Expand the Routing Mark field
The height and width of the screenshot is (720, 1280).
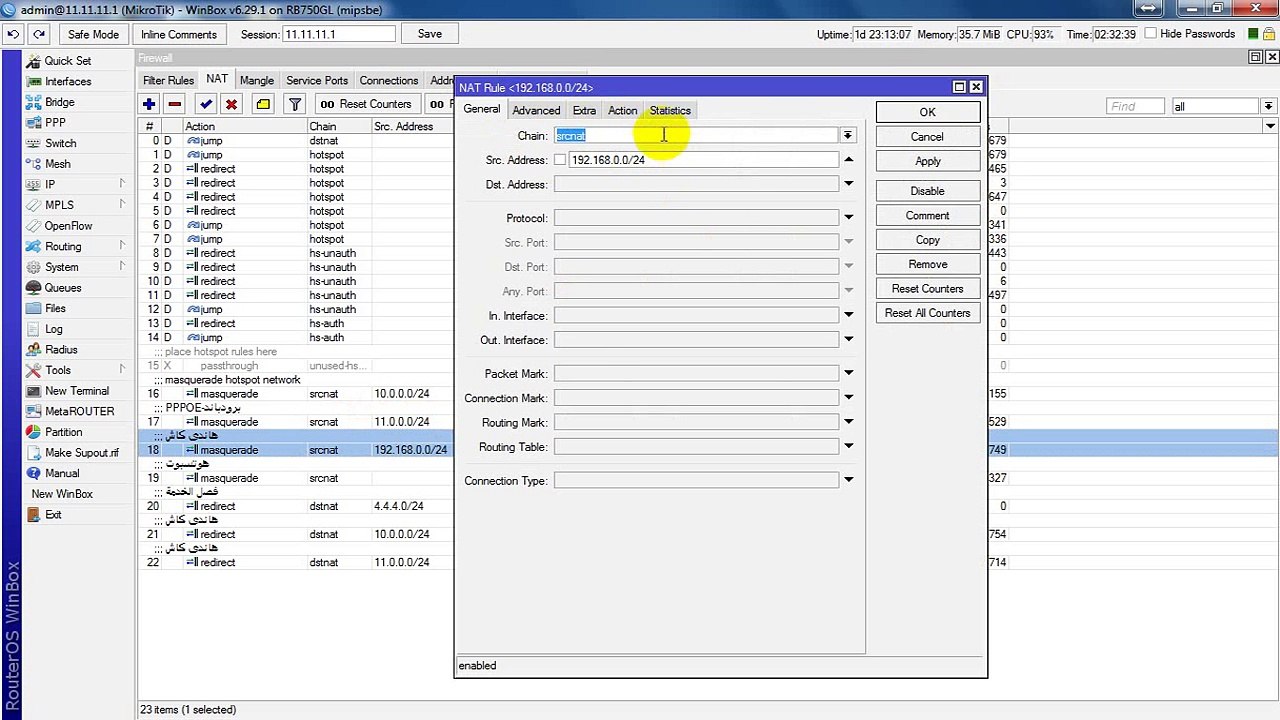pyautogui.click(x=848, y=422)
